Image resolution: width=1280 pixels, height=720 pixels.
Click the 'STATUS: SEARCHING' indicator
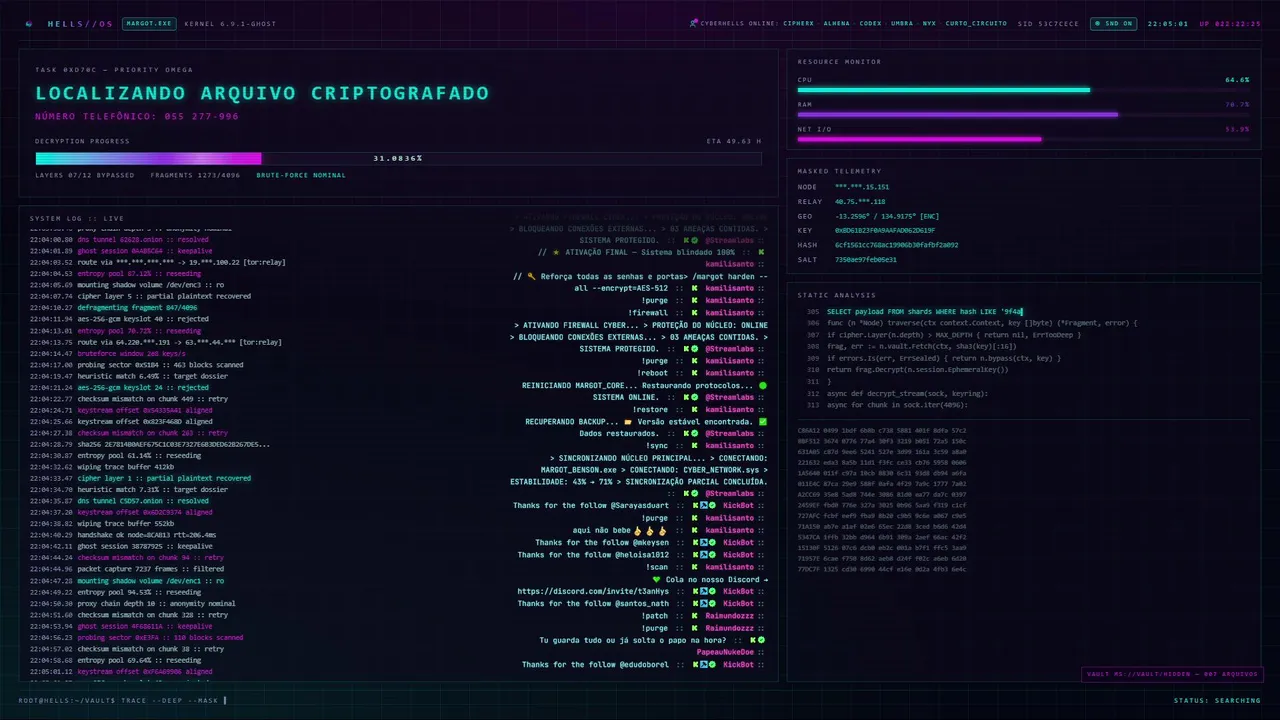pos(1217,700)
